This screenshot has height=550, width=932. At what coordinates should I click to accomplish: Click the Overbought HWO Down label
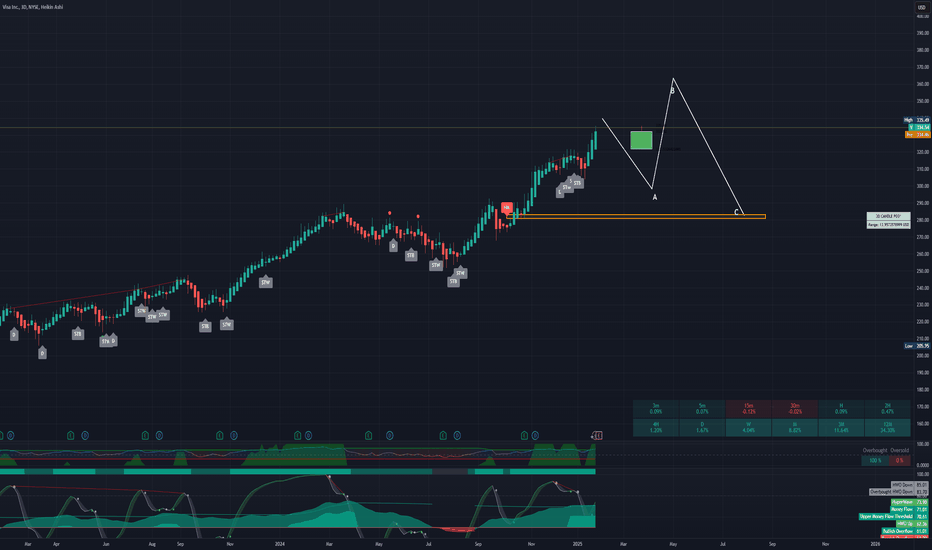(x=899, y=492)
